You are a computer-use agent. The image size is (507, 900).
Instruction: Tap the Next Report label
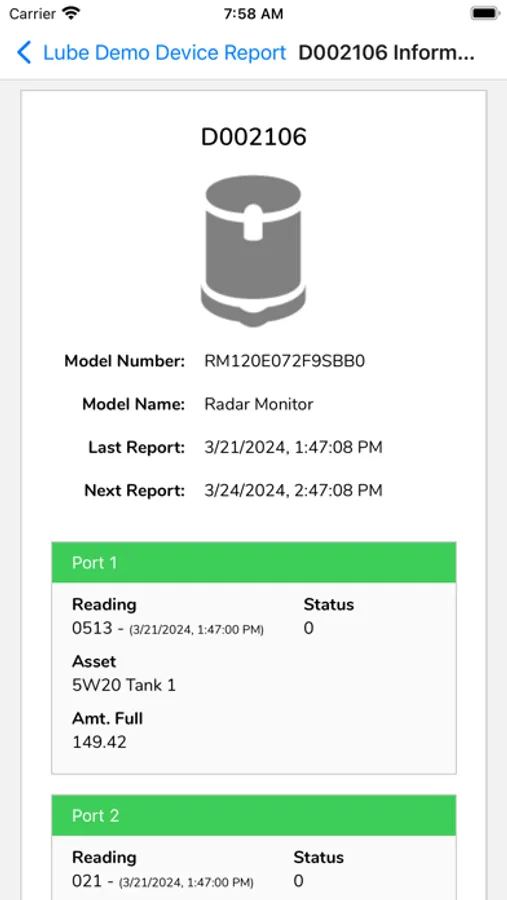[135, 490]
